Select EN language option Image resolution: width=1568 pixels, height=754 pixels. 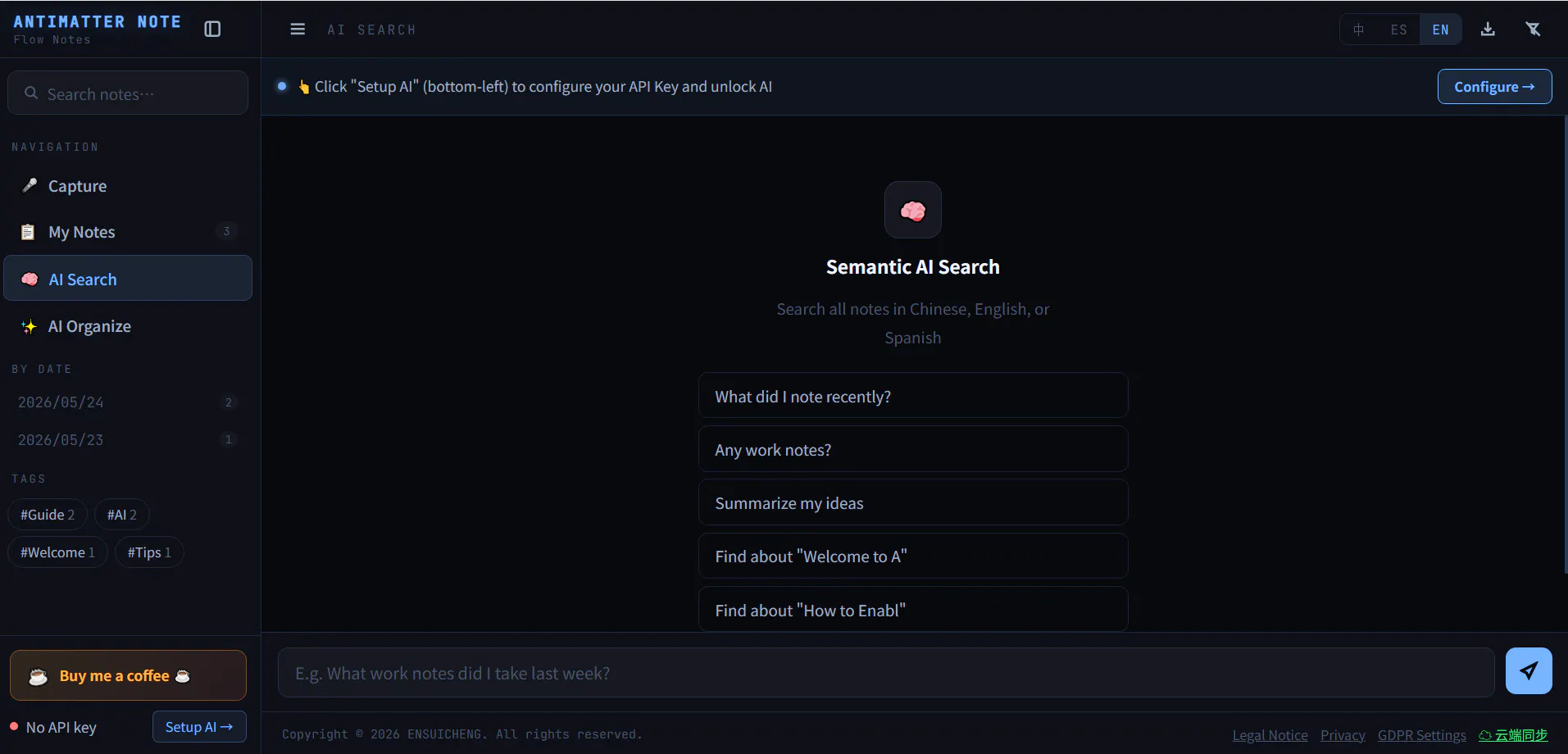coord(1440,30)
